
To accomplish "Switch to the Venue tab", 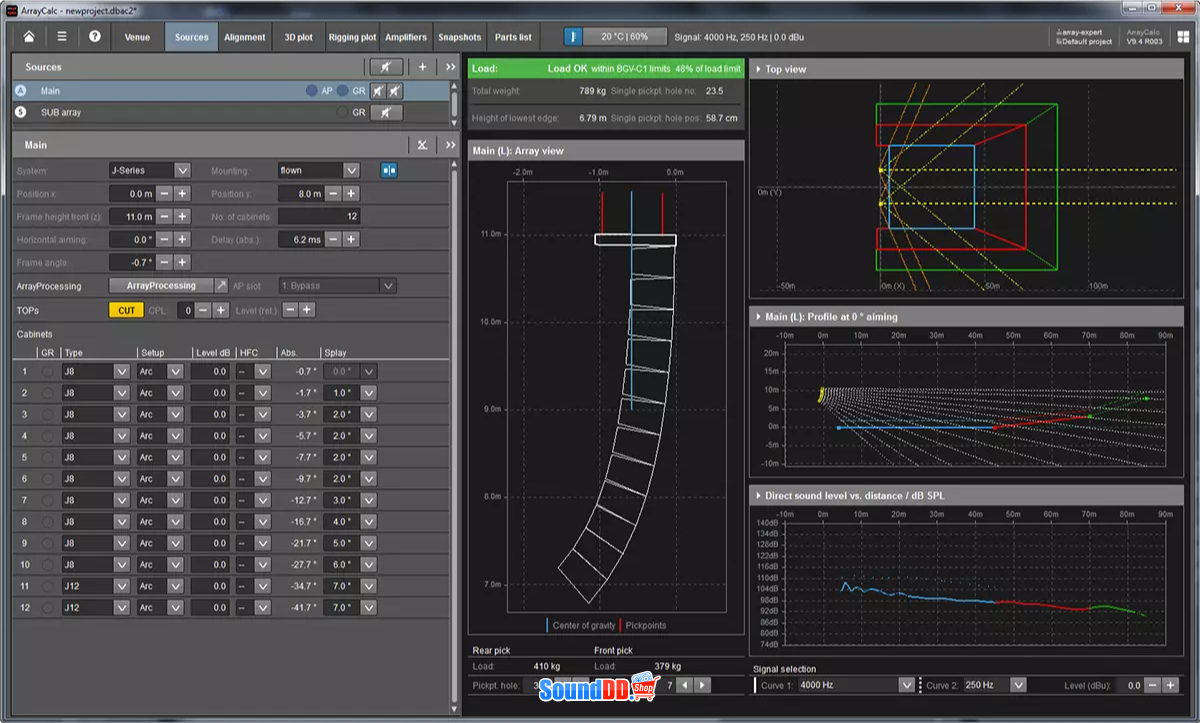I will [x=138, y=37].
